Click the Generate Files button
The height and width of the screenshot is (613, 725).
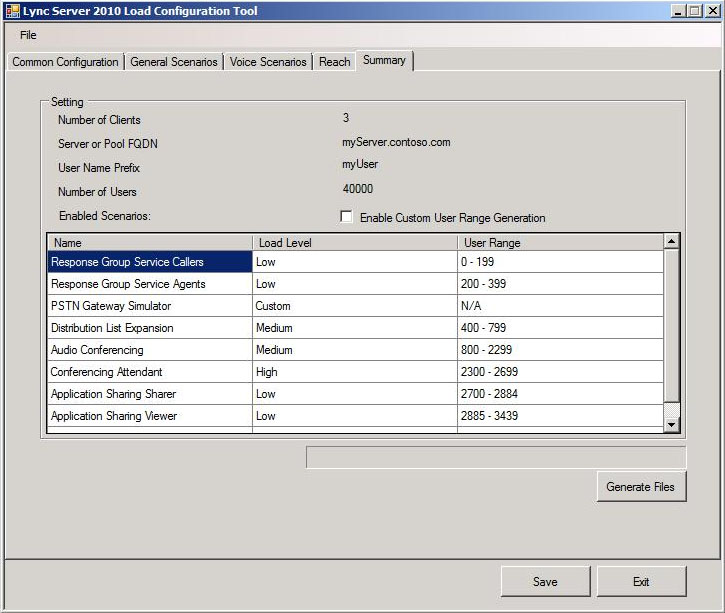(x=641, y=486)
